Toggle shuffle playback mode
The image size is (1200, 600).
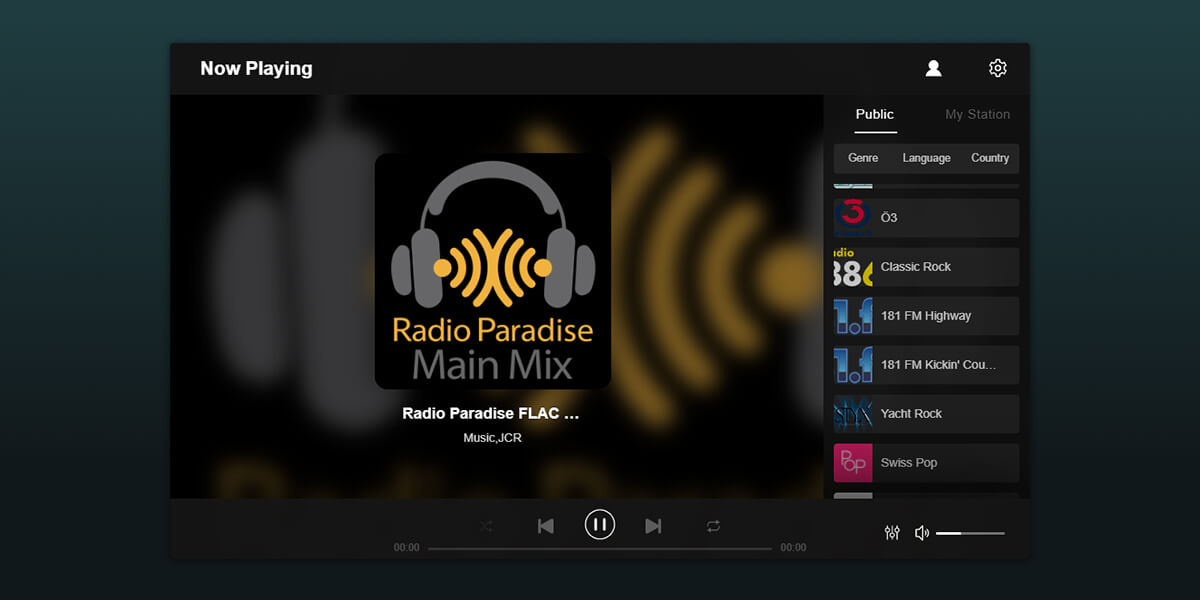click(486, 526)
